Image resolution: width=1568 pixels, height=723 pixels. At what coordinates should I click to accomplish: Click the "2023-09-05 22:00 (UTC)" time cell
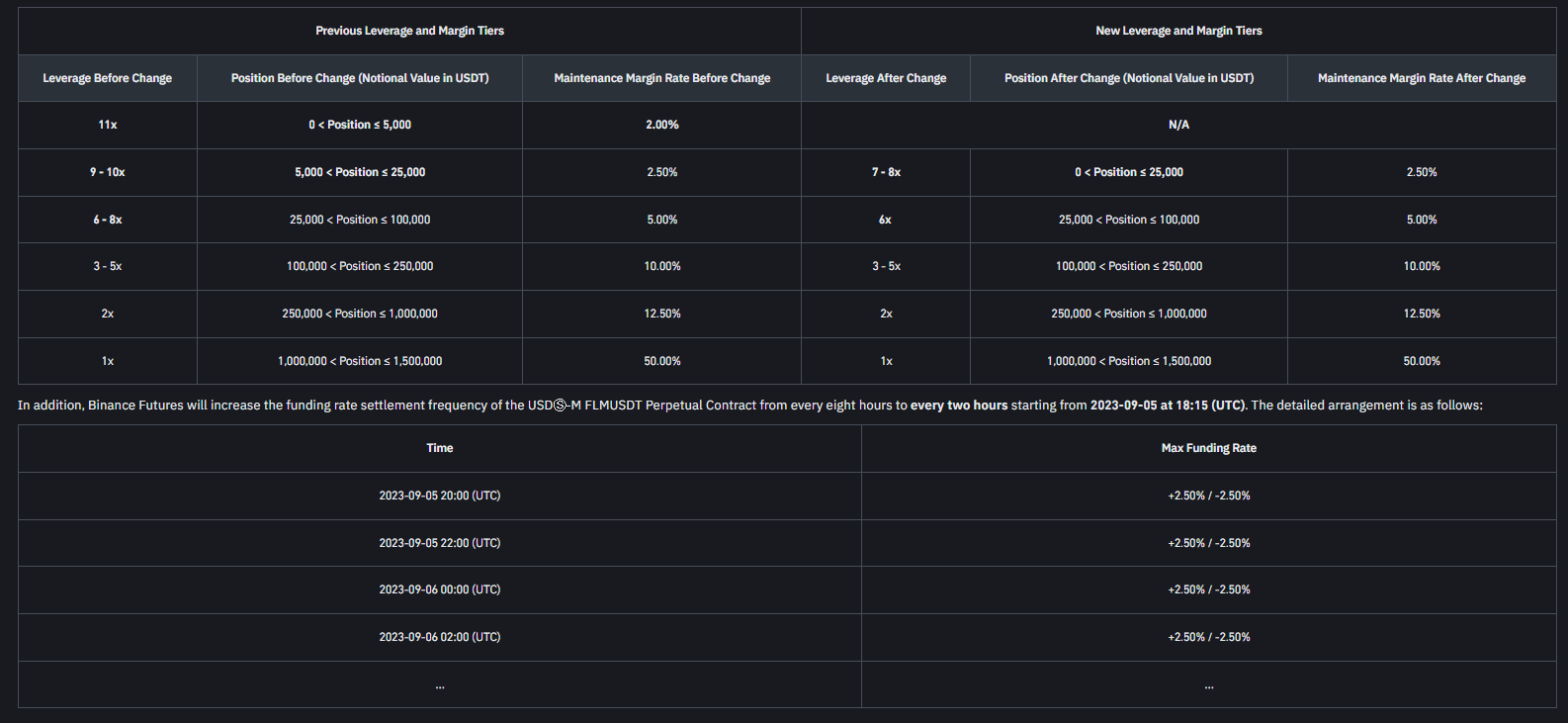pyautogui.click(x=440, y=543)
